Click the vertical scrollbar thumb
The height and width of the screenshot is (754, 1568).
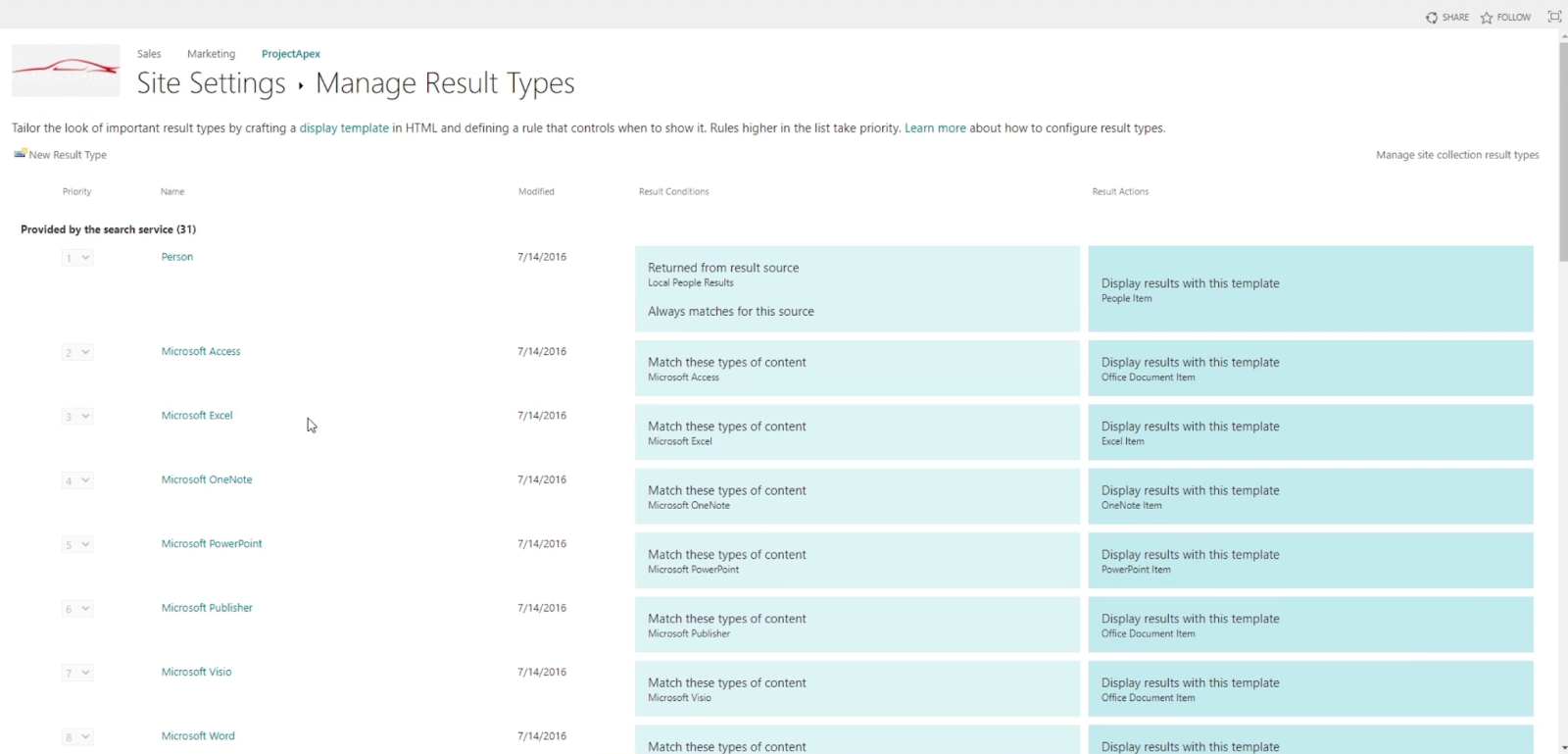(x=1563, y=151)
